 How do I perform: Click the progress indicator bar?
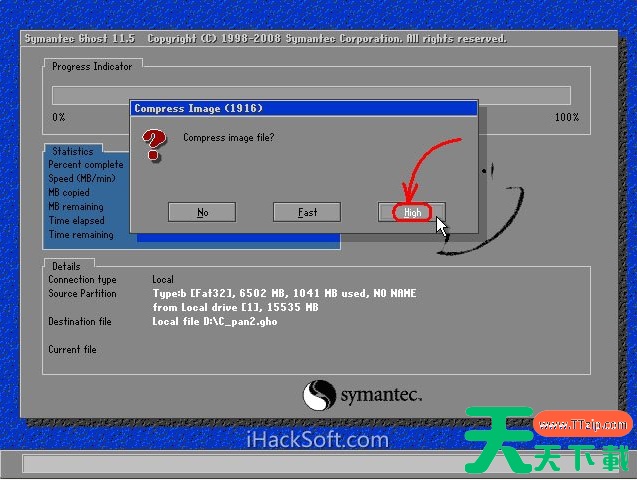tap(311, 95)
